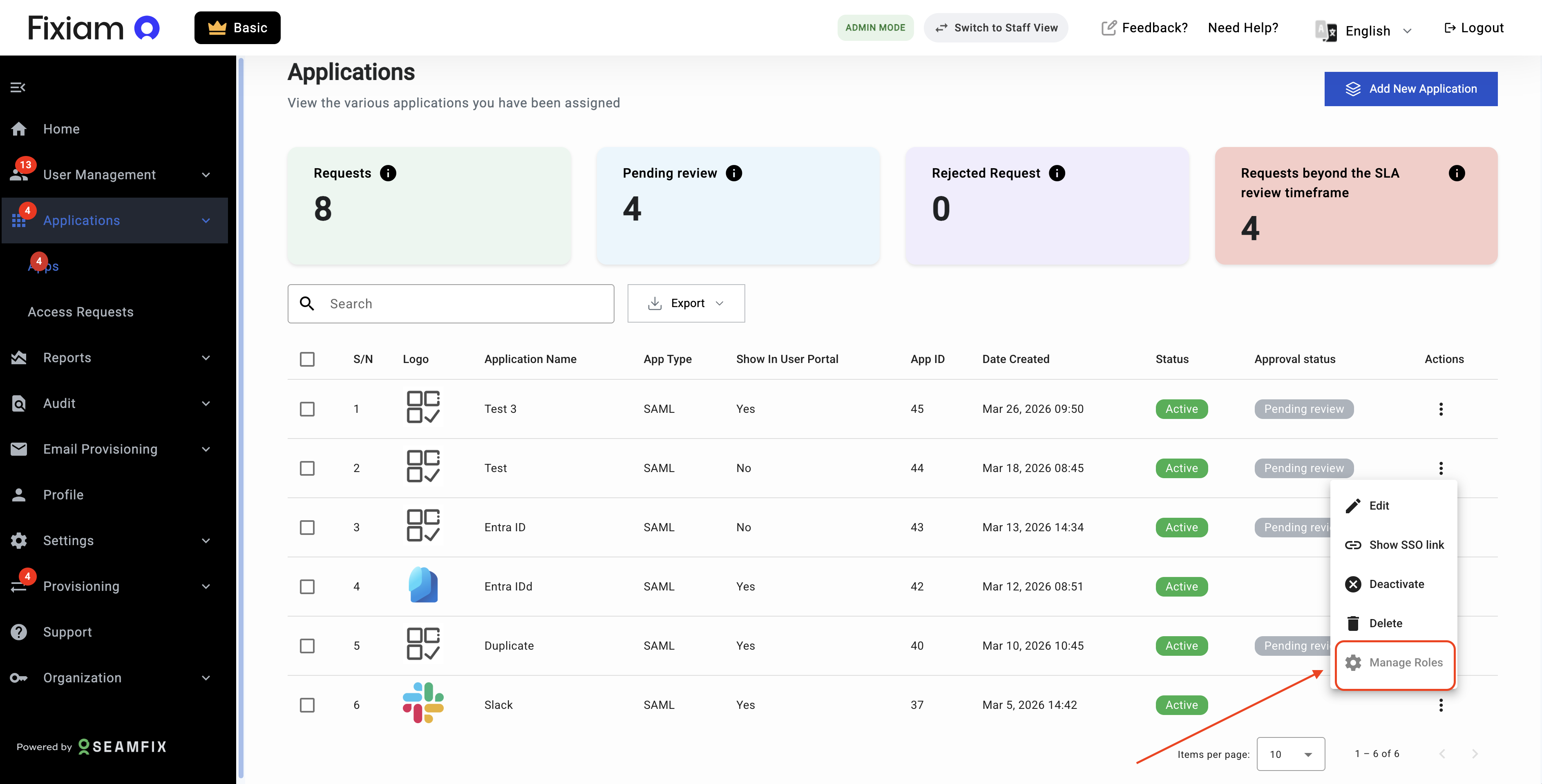The height and width of the screenshot is (784, 1542).
Task: Click the Add New Application button
Action: (1410, 89)
